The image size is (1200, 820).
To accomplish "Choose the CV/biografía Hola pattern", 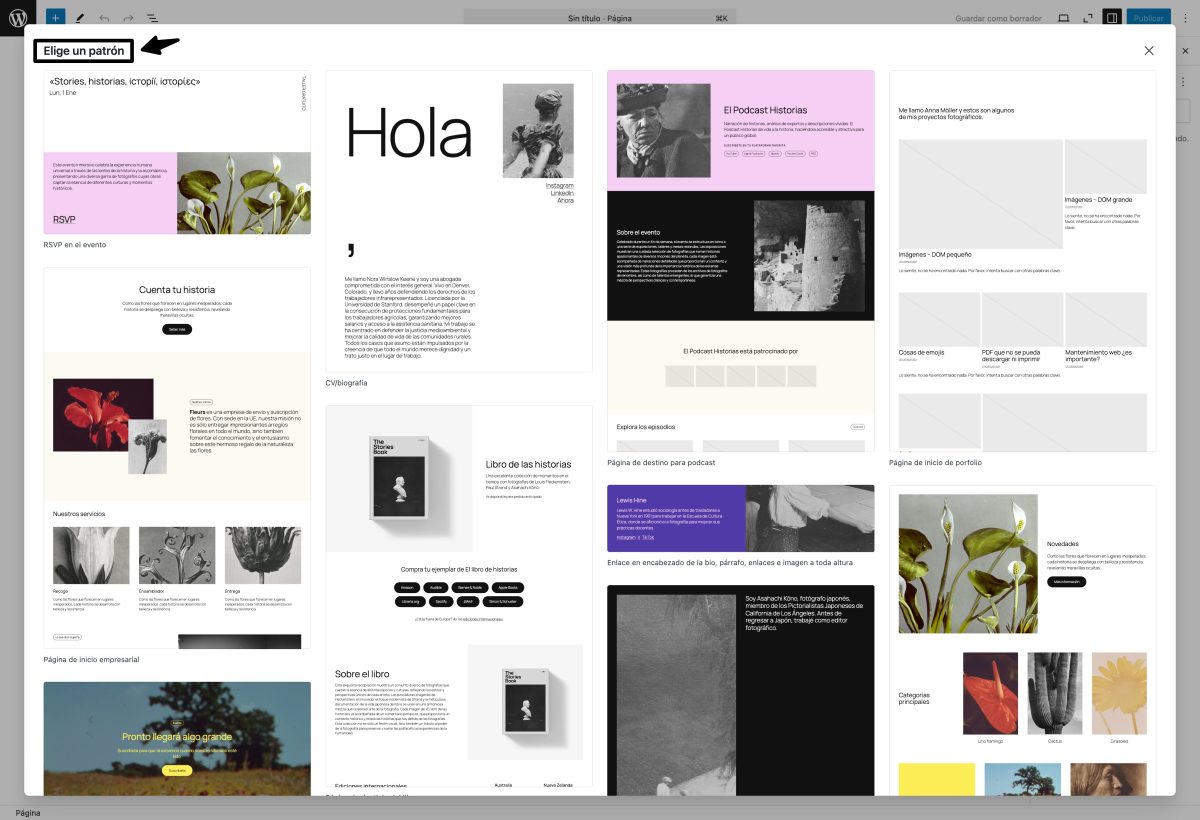I will [x=459, y=221].
